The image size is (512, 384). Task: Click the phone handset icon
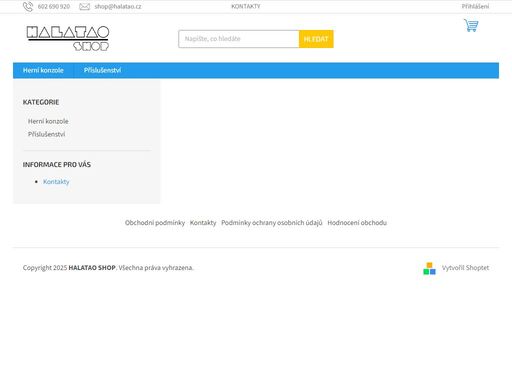pos(28,7)
